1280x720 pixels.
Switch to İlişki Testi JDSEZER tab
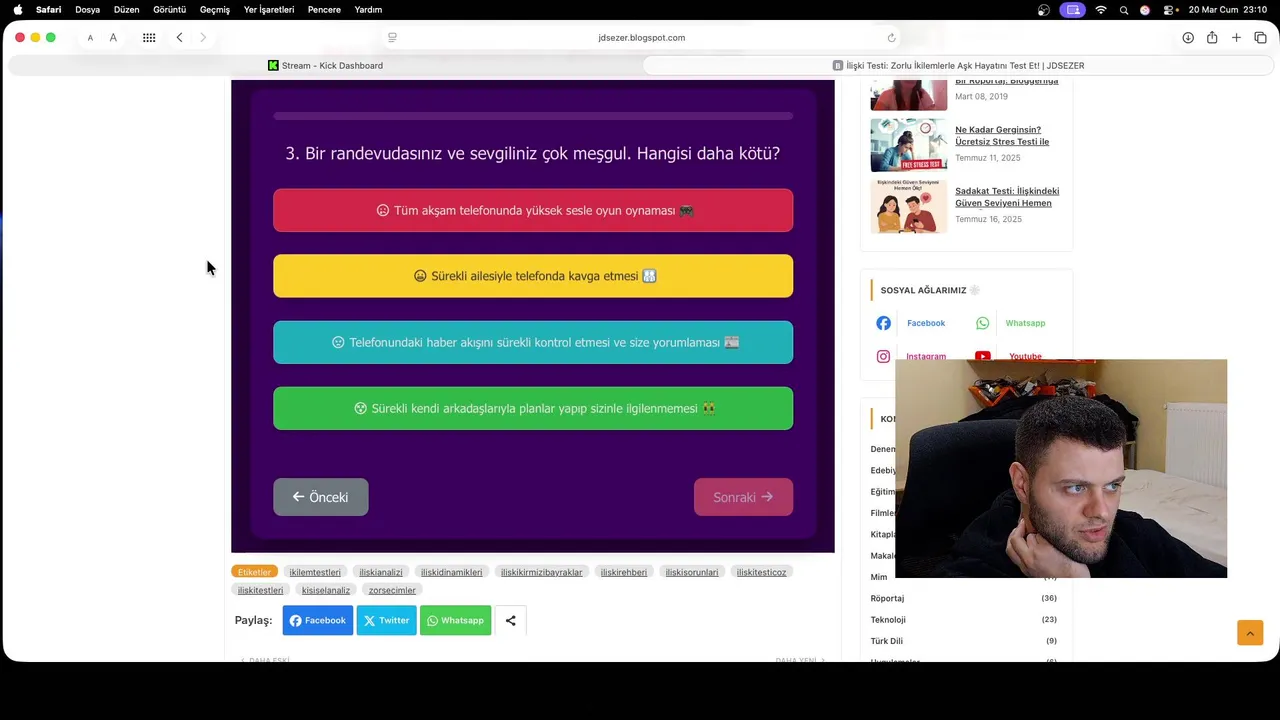click(958, 66)
